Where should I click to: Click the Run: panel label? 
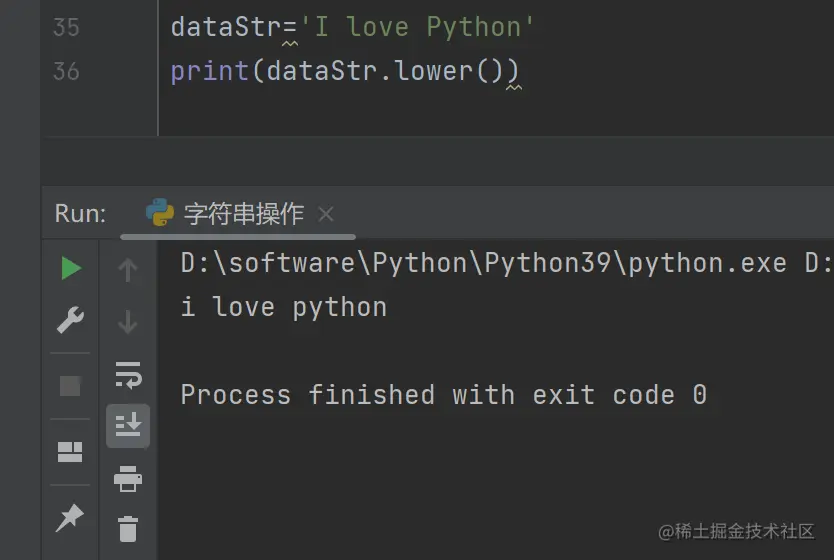click(x=80, y=213)
